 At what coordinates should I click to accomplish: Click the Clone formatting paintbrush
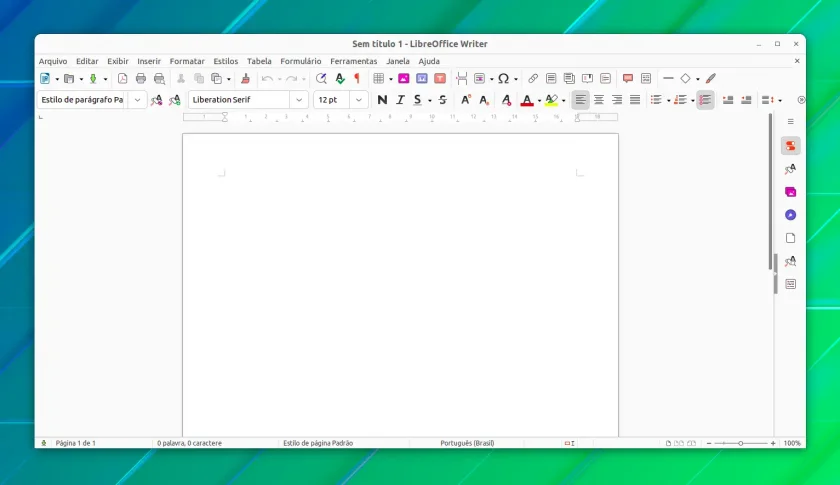(245, 79)
